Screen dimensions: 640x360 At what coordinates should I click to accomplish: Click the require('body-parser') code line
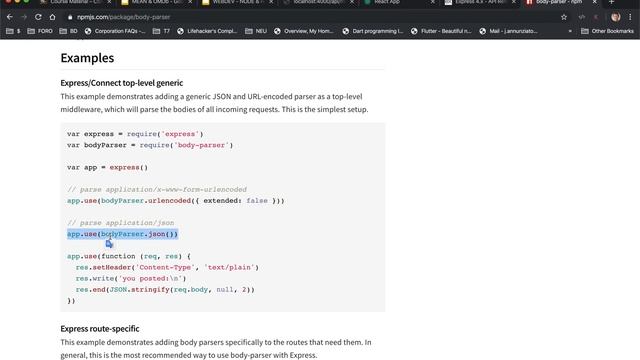(x=150, y=145)
